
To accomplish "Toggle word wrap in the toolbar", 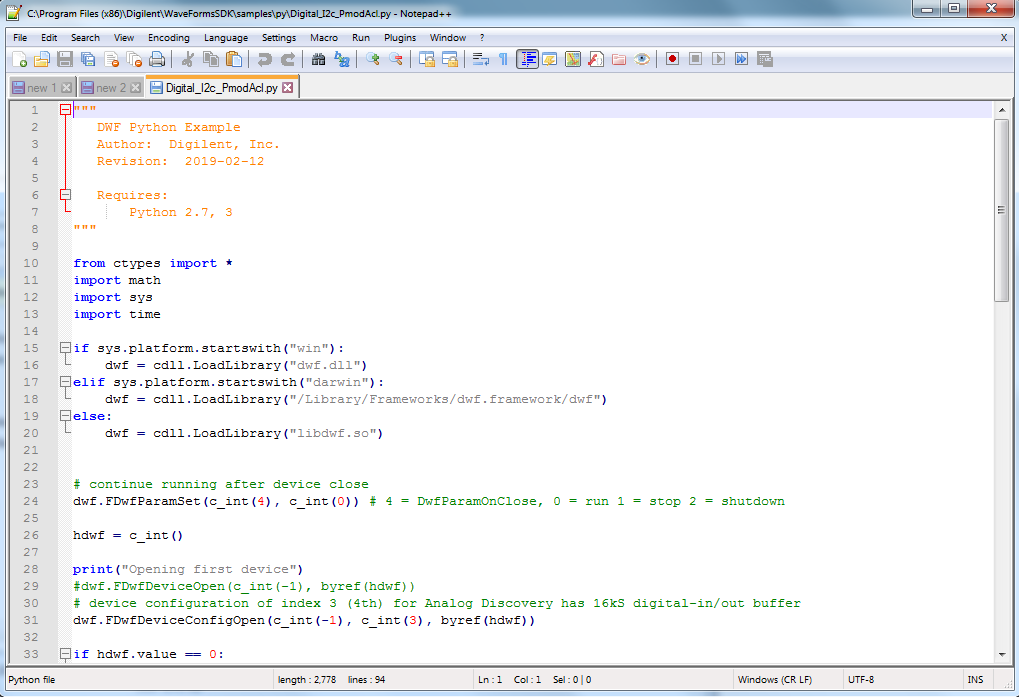I will click(x=480, y=60).
